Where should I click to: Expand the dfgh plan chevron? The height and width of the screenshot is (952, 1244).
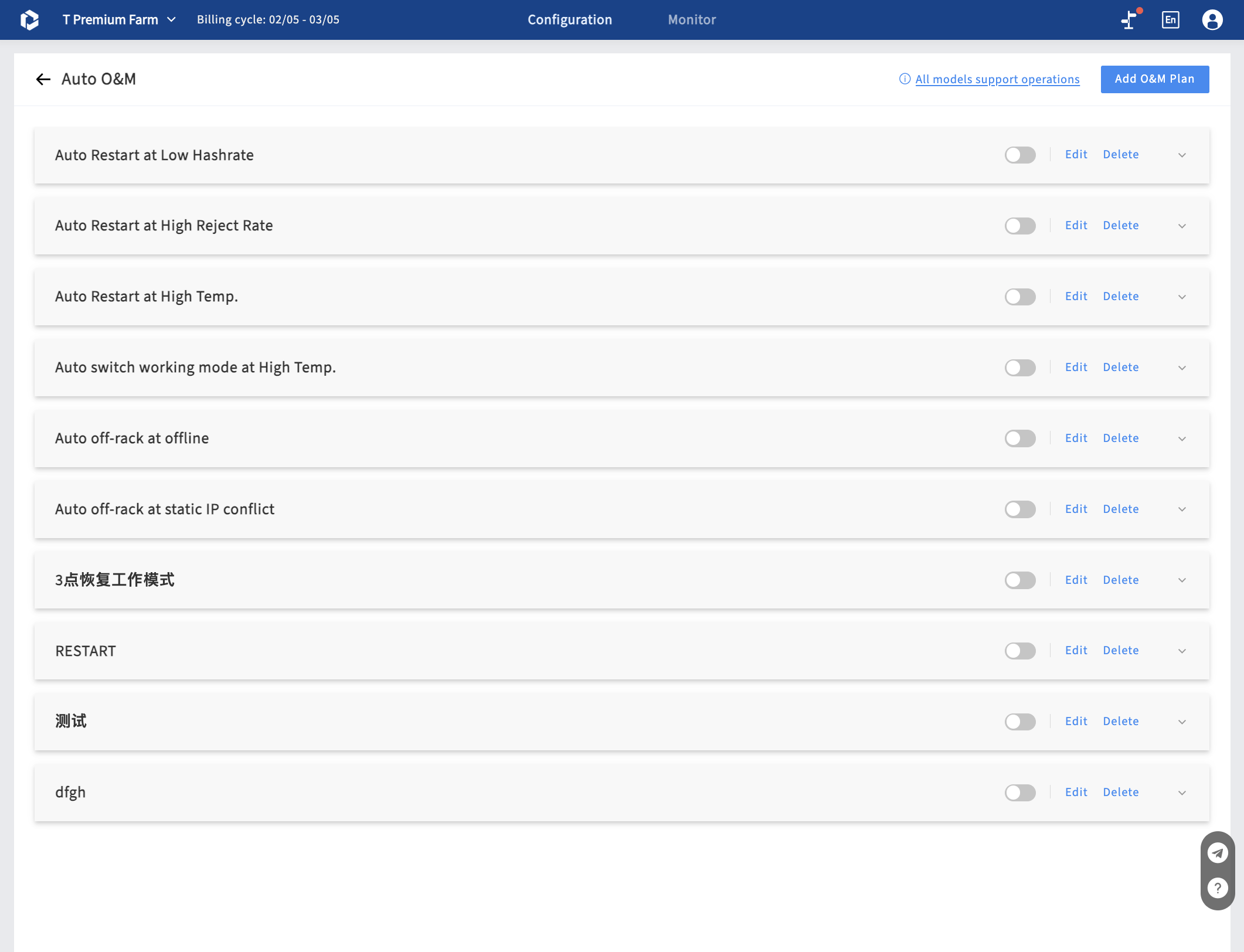coord(1182,793)
